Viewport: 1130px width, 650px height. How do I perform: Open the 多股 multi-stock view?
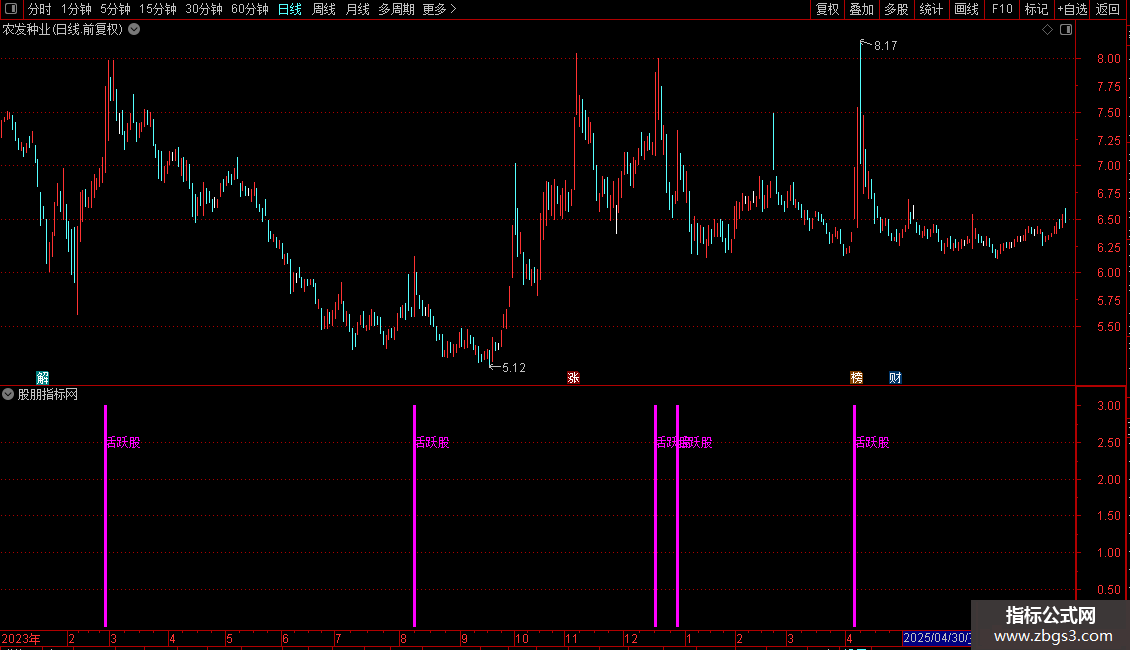coord(896,9)
